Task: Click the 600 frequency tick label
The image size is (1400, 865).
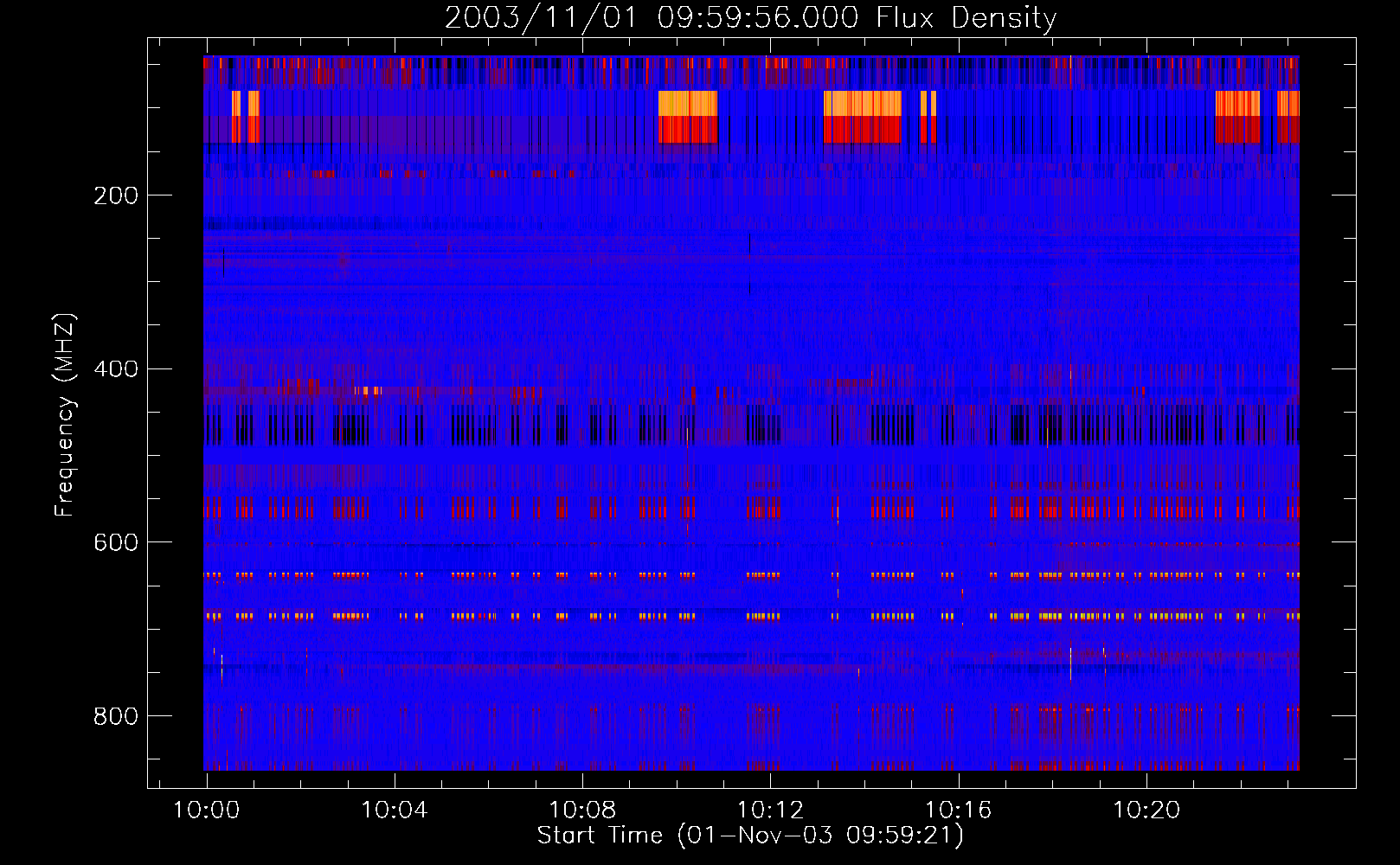Action: [116, 542]
